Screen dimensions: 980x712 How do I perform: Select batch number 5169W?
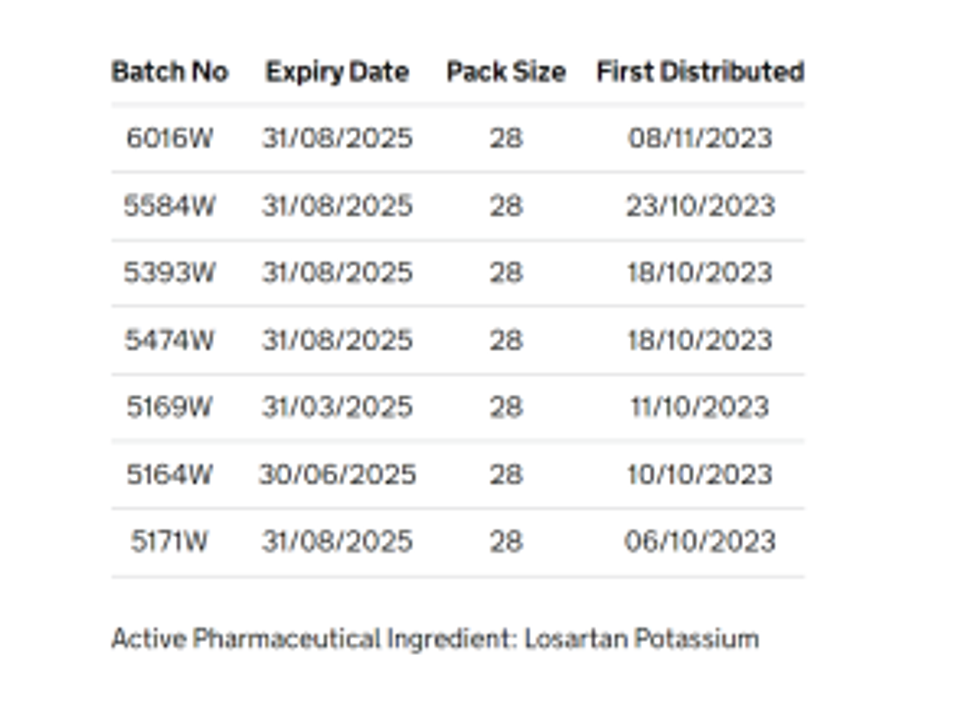[169, 407]
